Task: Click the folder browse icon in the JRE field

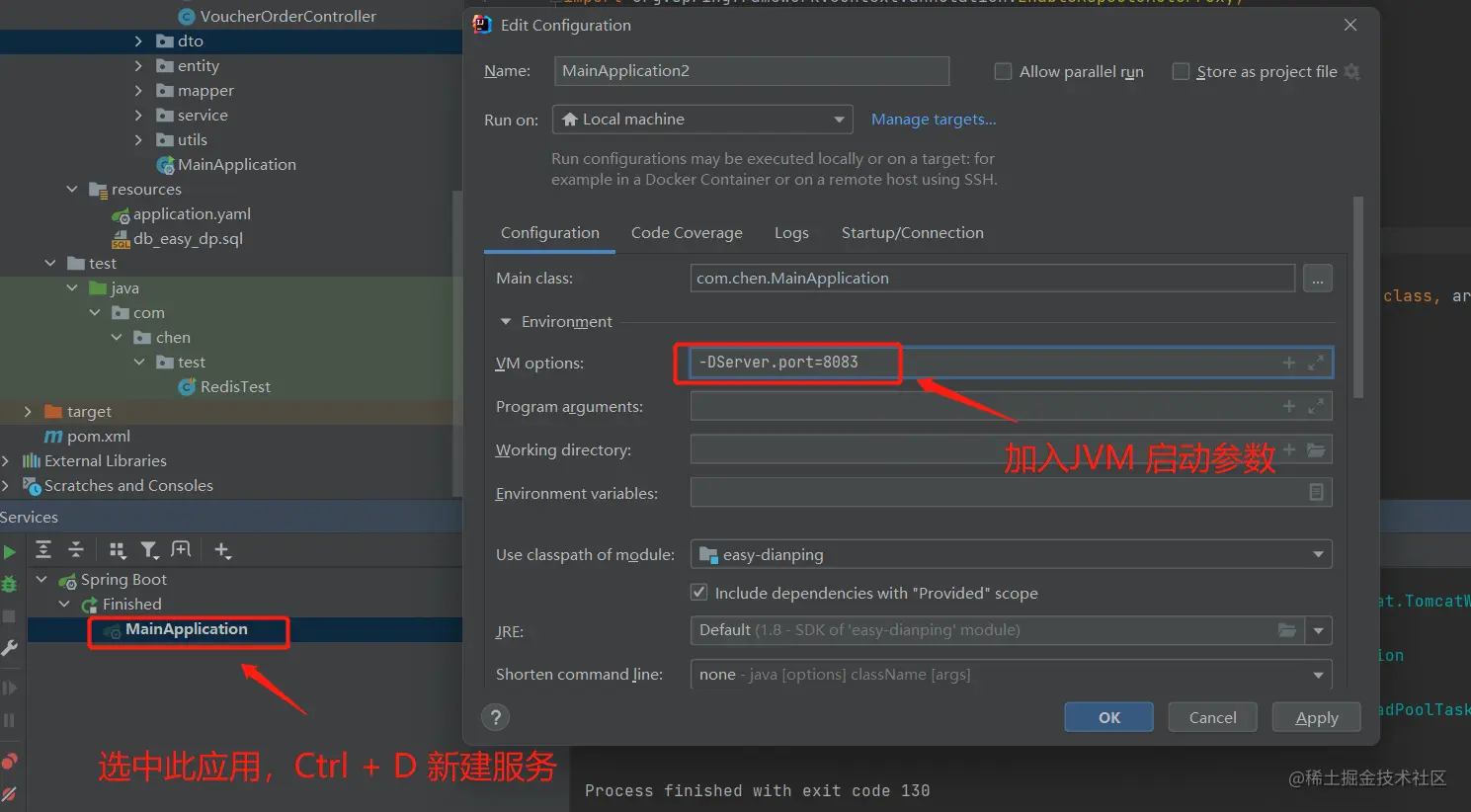Action: coord(1287,630)
